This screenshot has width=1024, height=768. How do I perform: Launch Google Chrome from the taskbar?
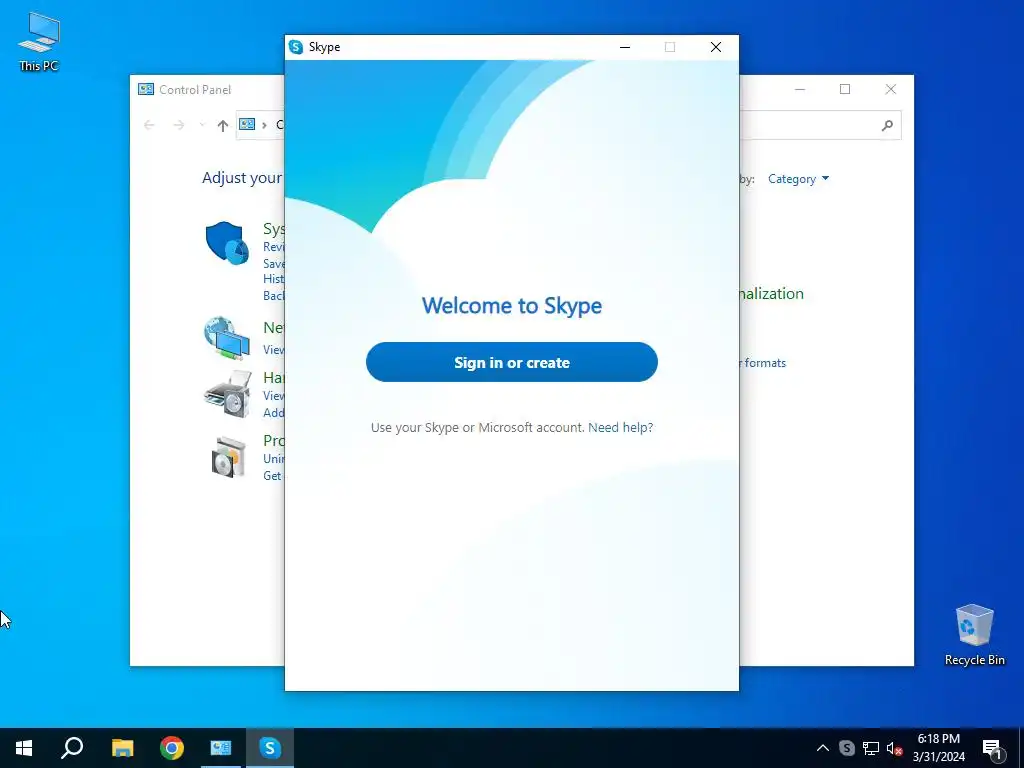click(x=172, y=748)
